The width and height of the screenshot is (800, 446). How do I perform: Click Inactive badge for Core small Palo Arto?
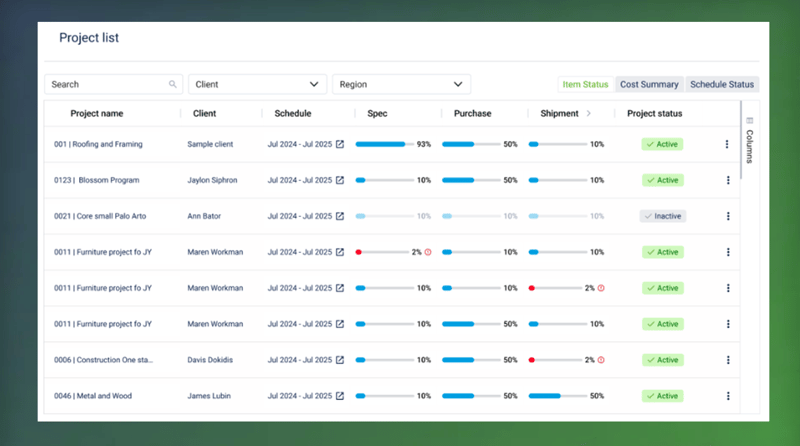663,216
